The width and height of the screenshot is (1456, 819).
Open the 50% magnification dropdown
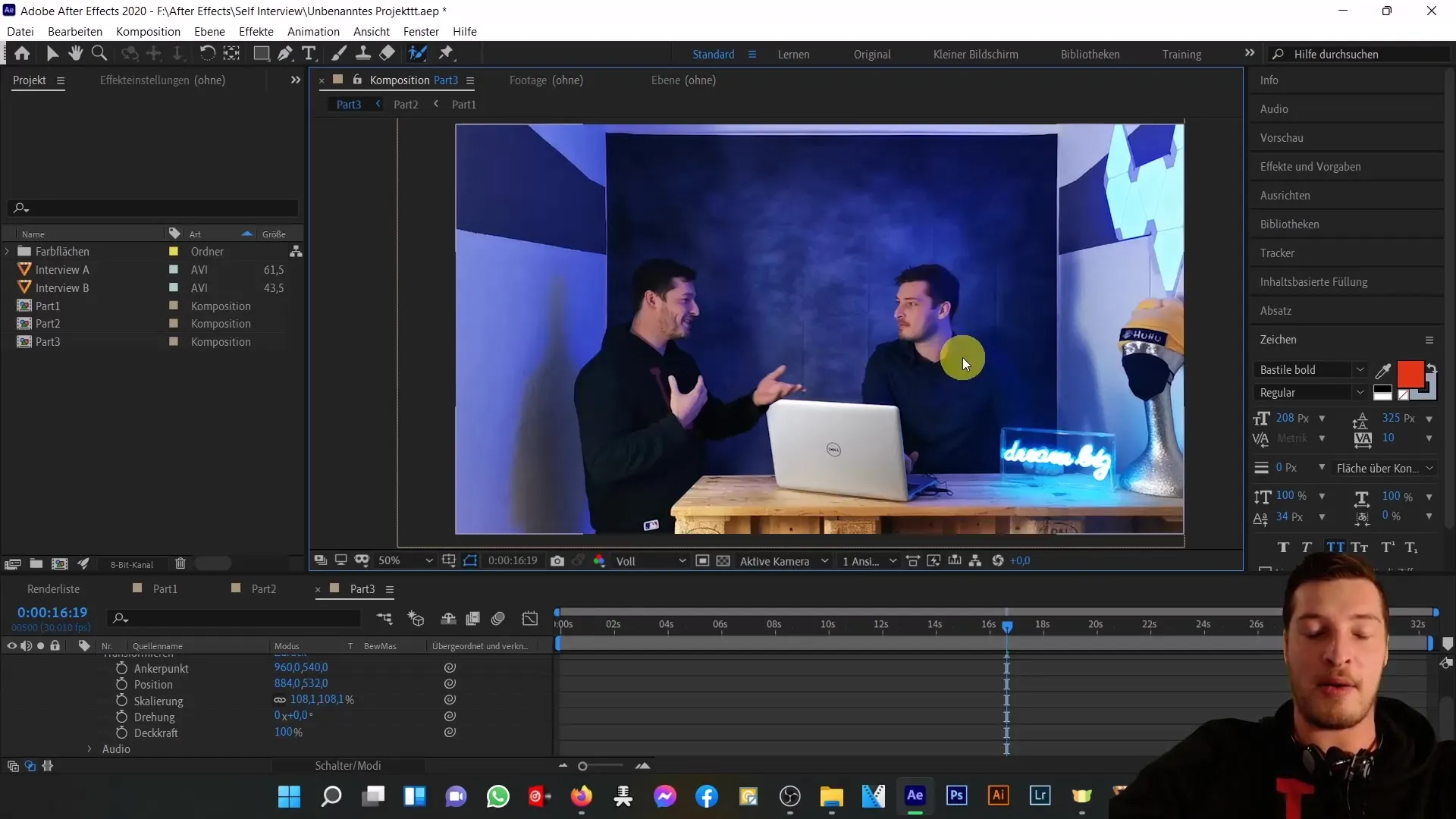coord(406,561)
